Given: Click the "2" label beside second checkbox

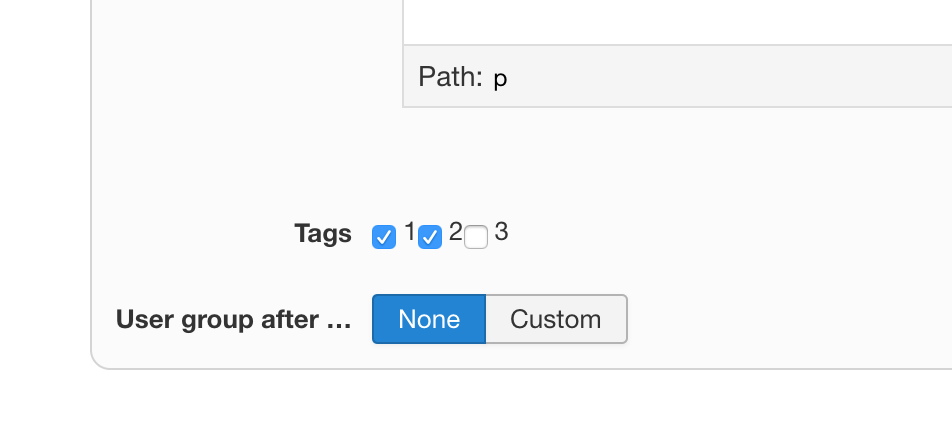Looking at the screenshot, I should pyautogui.click(x=456, y=233).
